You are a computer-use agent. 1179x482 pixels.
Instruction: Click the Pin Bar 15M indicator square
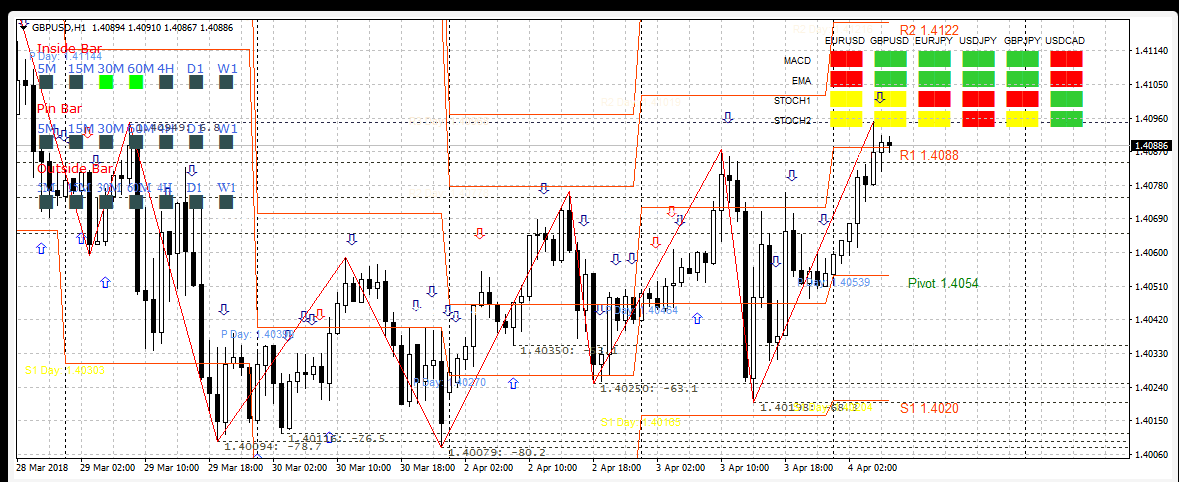76,141
